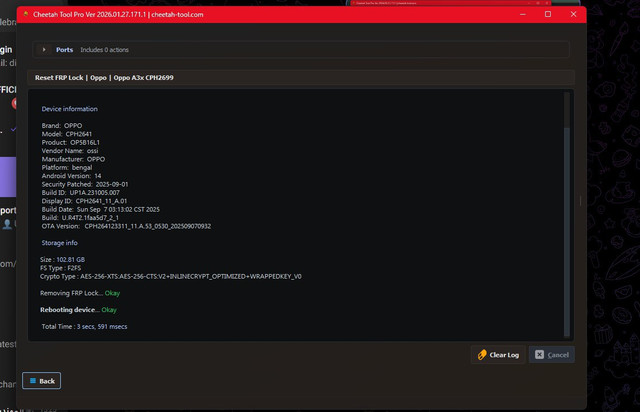
Task: Close the Cheetah Tool Pro window
Action: click(x=573, y=14)
